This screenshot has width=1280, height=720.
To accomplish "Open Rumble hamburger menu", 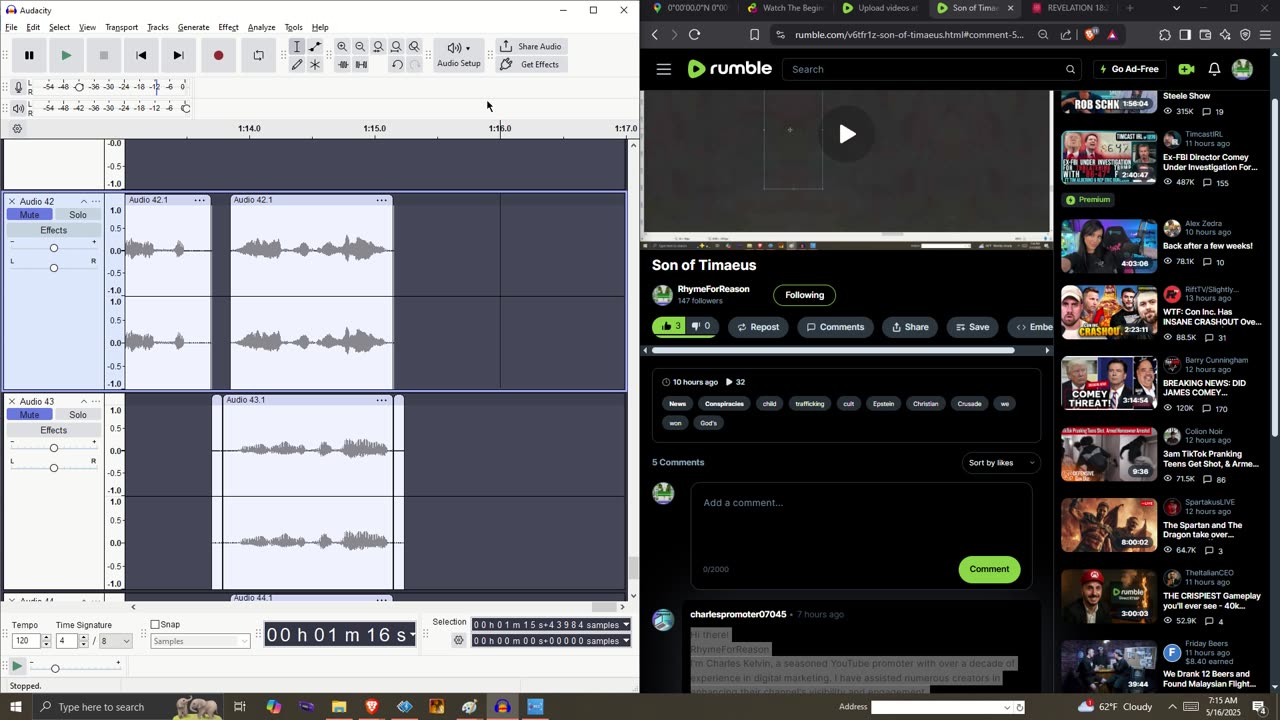I will 664,69.
